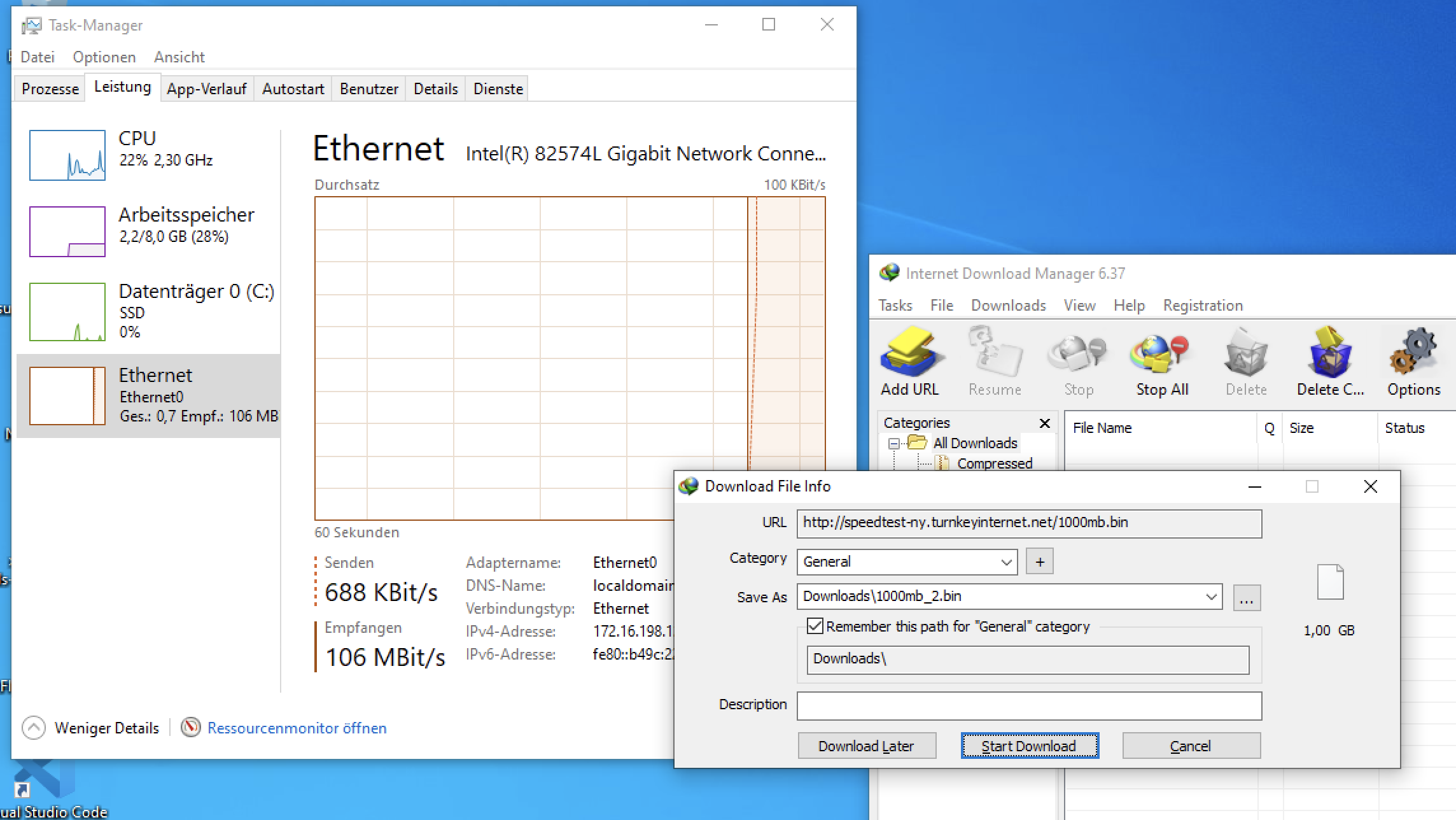Image resolution: width=1456 pixels, height=820 pixels.
Task: Click the Start Download button
Action: coord(1030,746)
